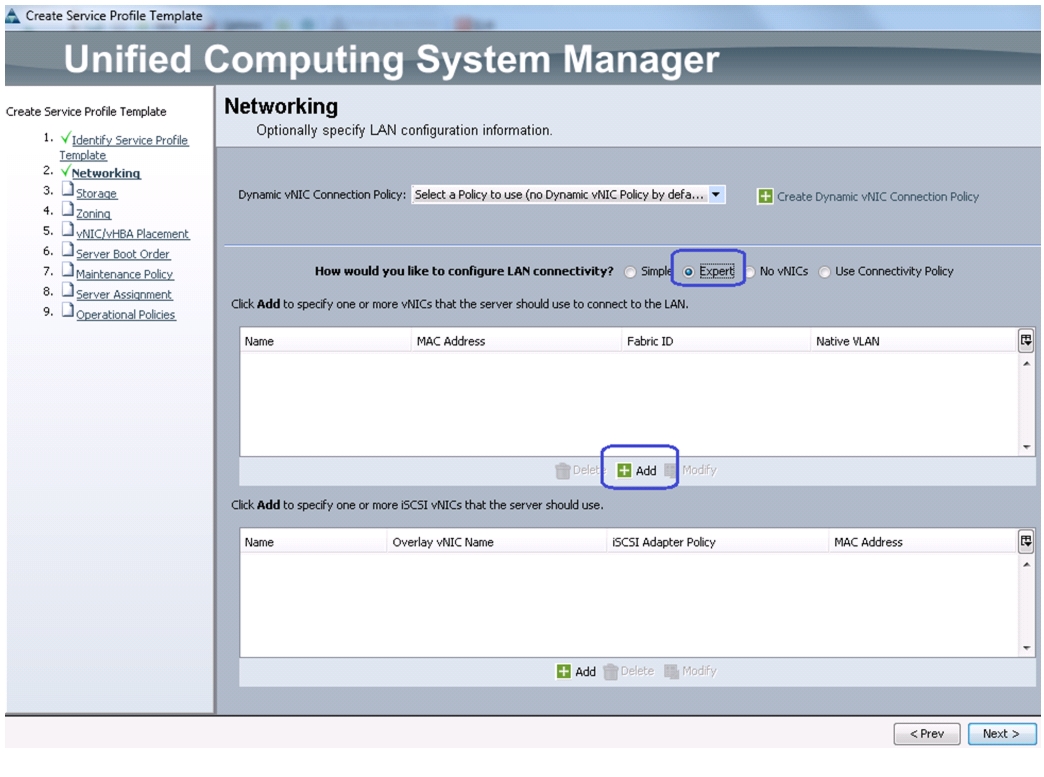Sort vNIC table by Native VLAN column
The height and width of the screenshot is (777, 1044).
pos(914,341)
